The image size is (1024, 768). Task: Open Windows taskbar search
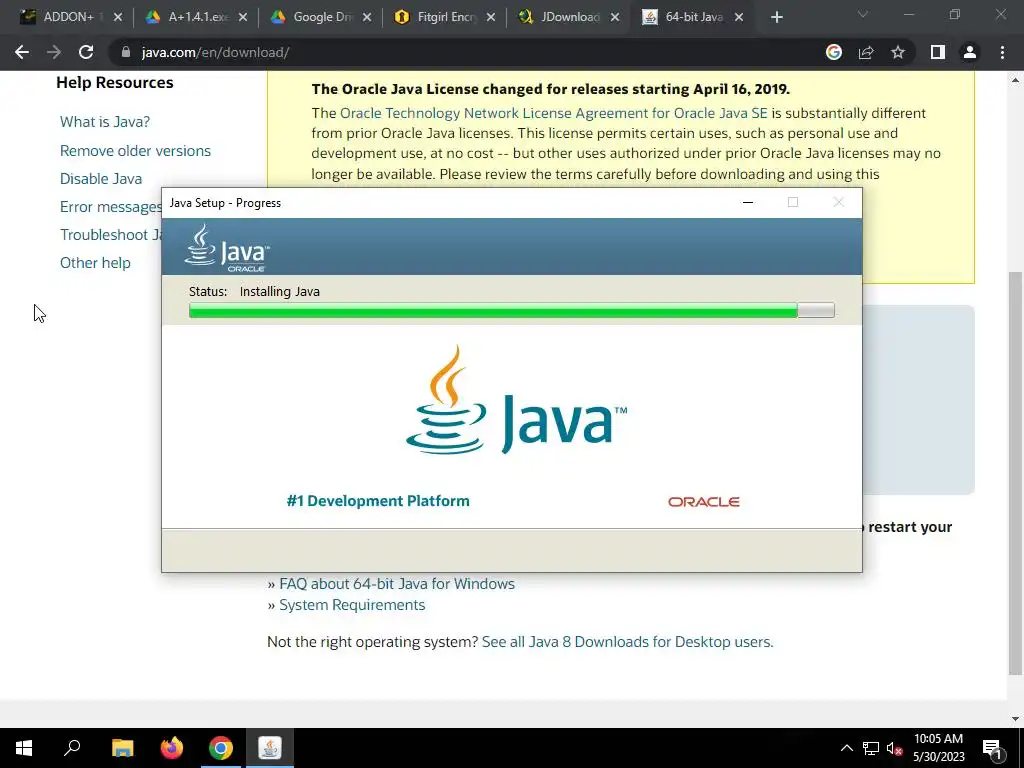72,748
